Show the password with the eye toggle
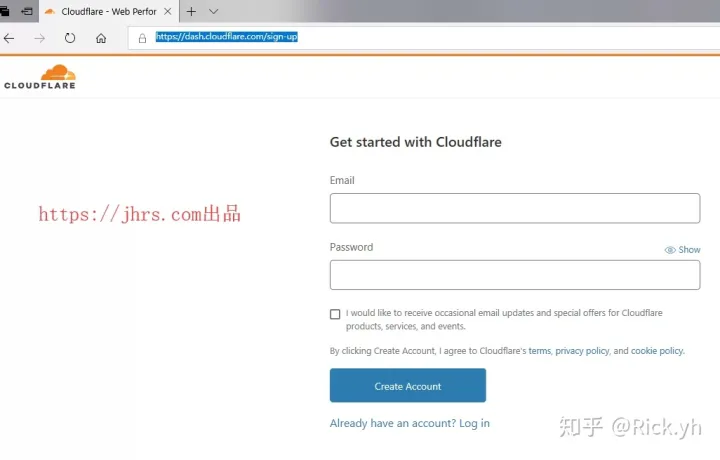Viewport: 720px width, 460px height. [682, 250]
